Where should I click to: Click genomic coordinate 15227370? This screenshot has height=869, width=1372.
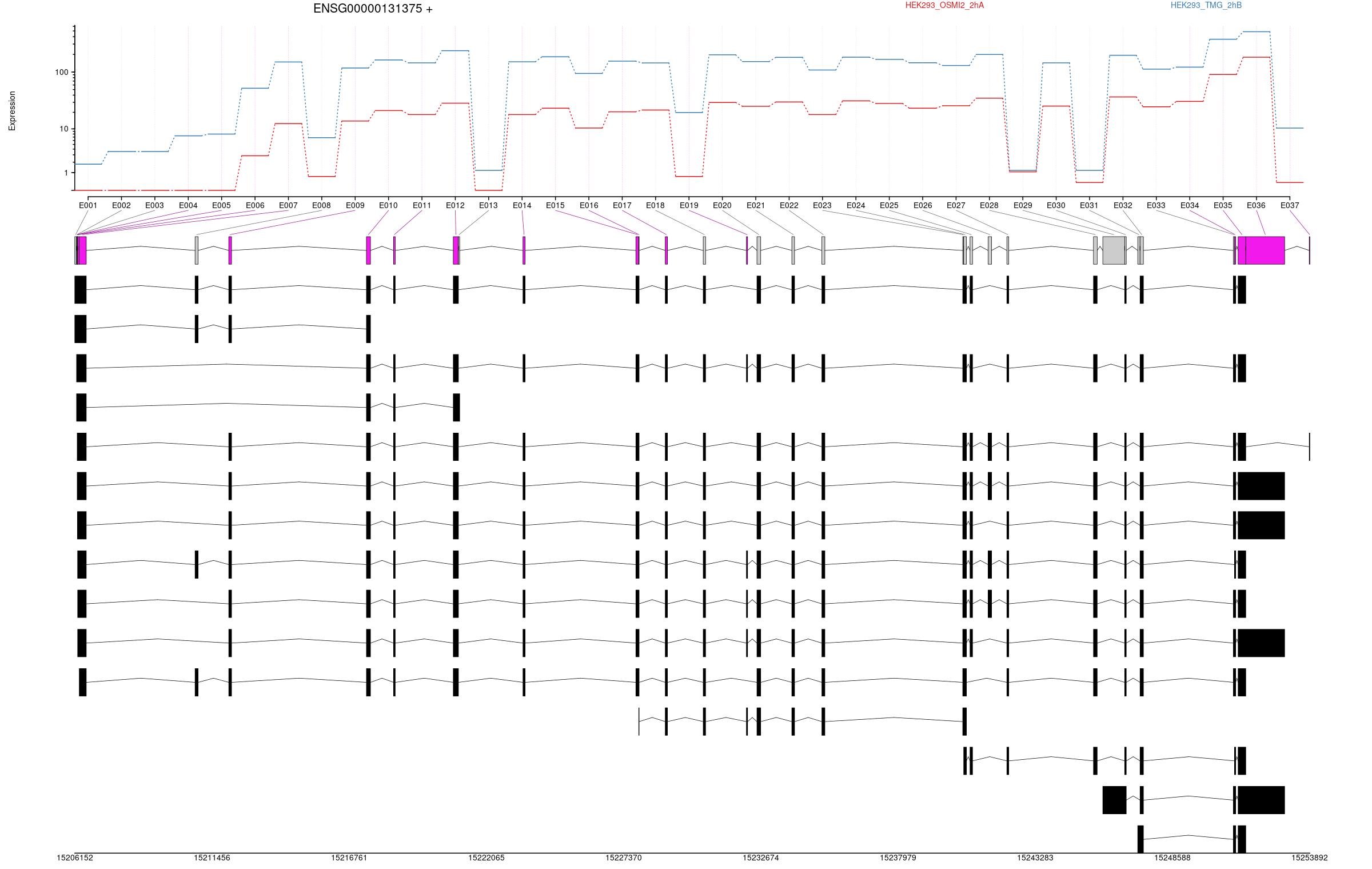tap(624, 858)
